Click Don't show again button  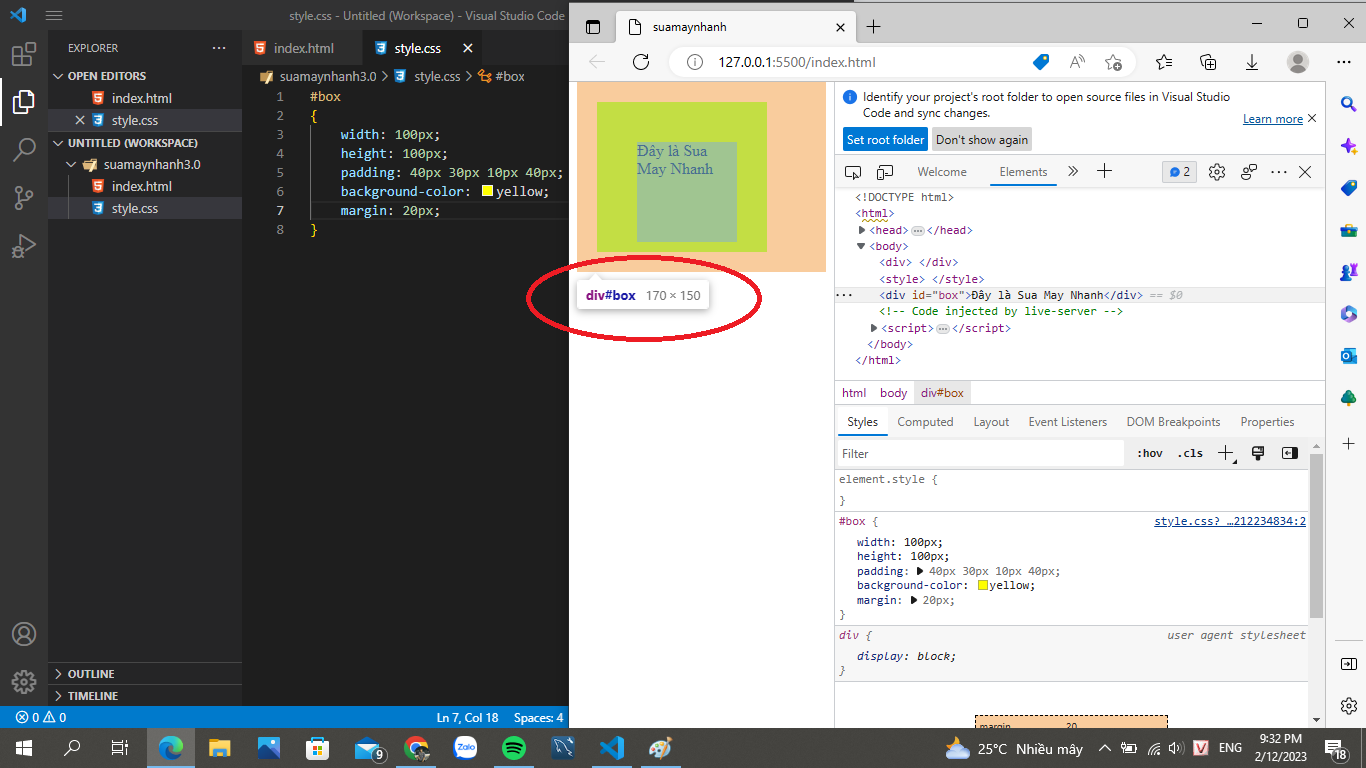[982, 140]
